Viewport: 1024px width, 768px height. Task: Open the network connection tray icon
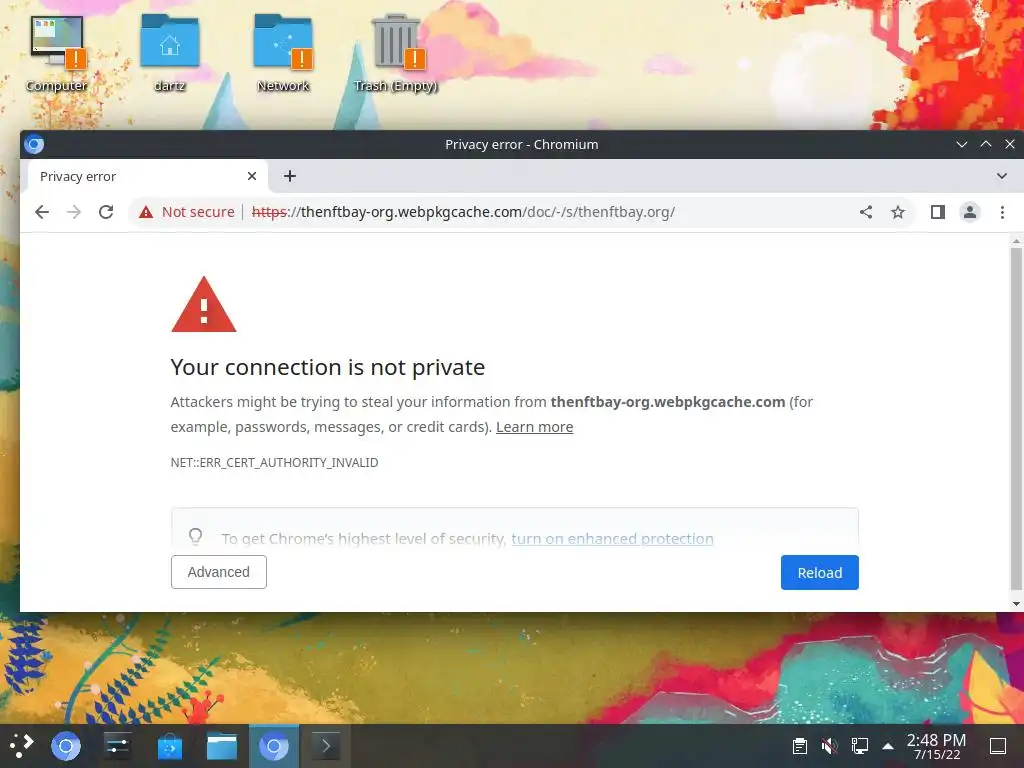(859, 746)
